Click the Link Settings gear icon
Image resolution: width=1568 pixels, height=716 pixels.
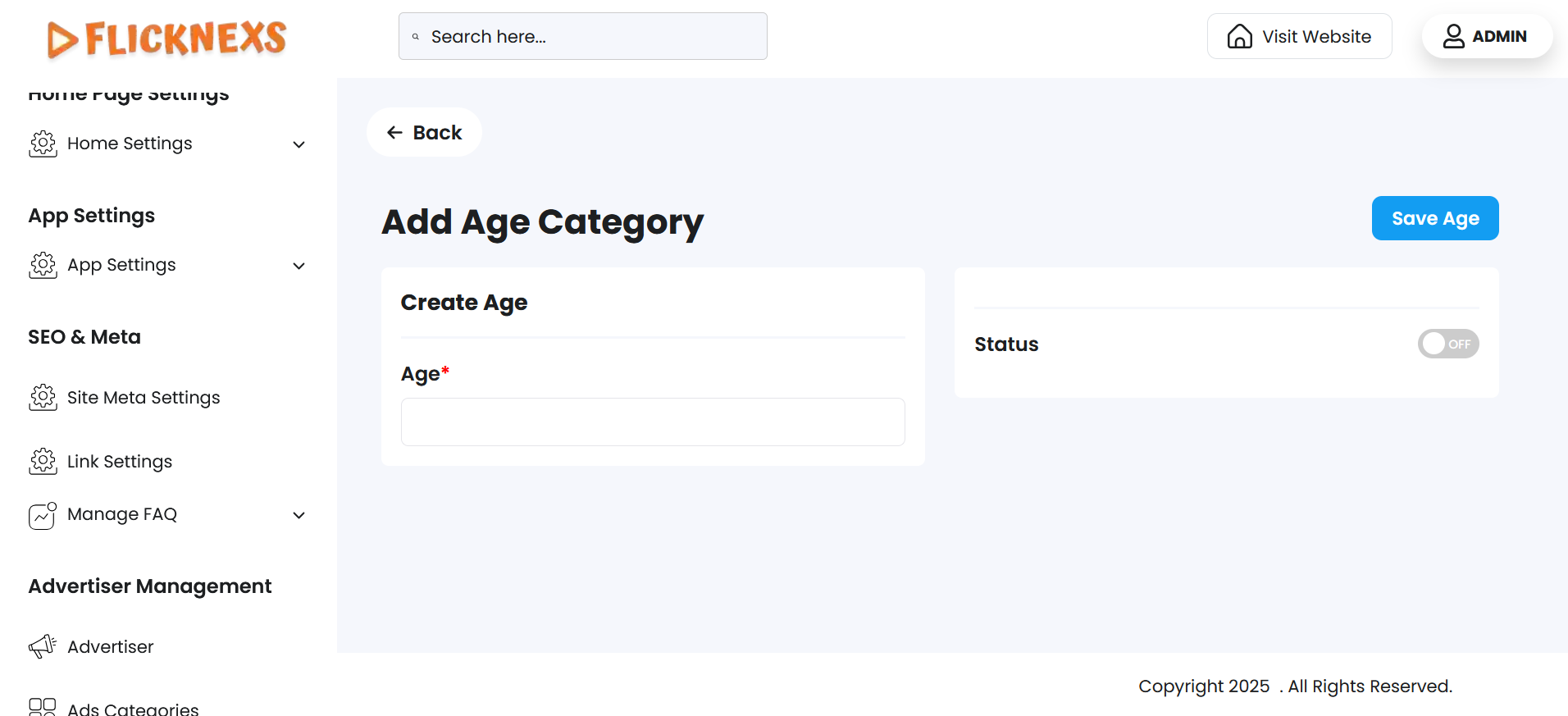(43, 462)
